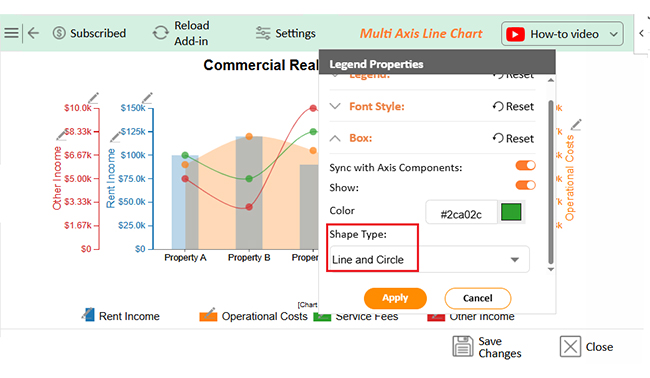Click the Reload Add-in refresh icon
This screenshot has width=650, height=378.
click(x=160, y=33)
